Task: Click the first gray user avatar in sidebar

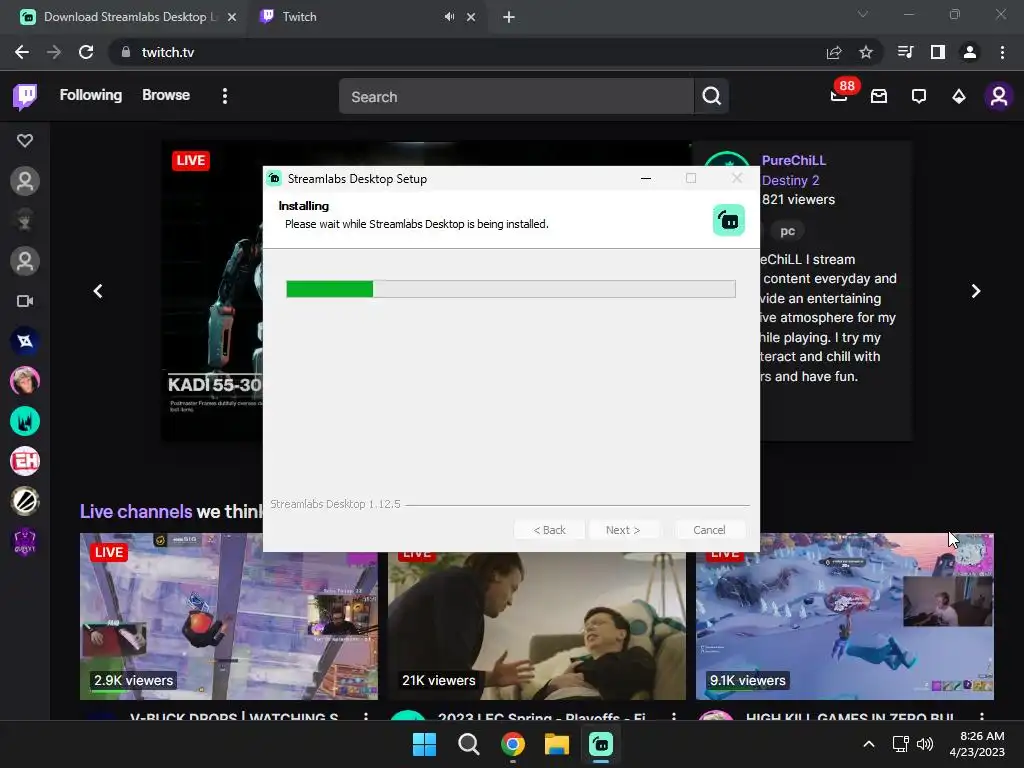Action: pyautogui.click(x=25, y=181)
